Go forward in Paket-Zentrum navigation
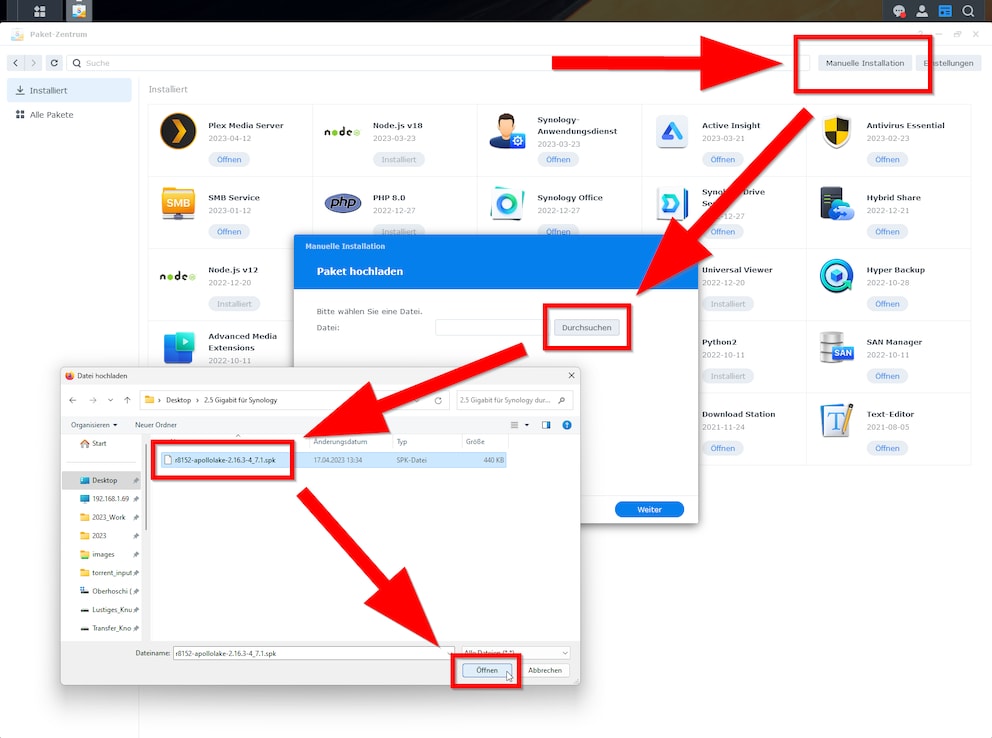 tap(34, 63)
